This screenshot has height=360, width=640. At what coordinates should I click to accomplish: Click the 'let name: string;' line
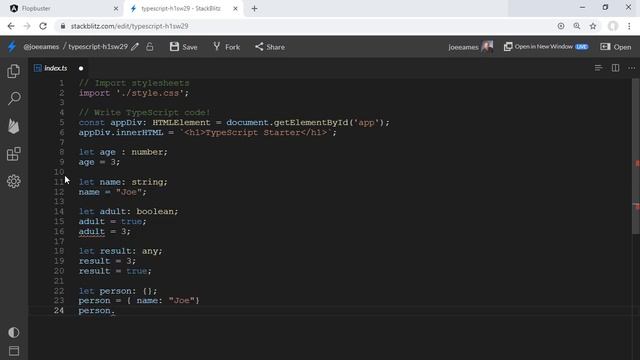(123, 182)
